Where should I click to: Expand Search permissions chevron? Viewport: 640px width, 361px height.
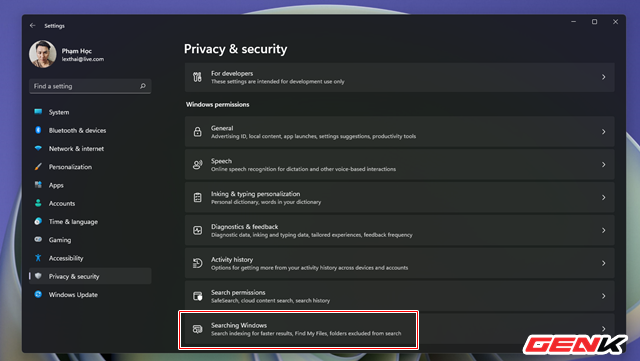click(603, 296)
